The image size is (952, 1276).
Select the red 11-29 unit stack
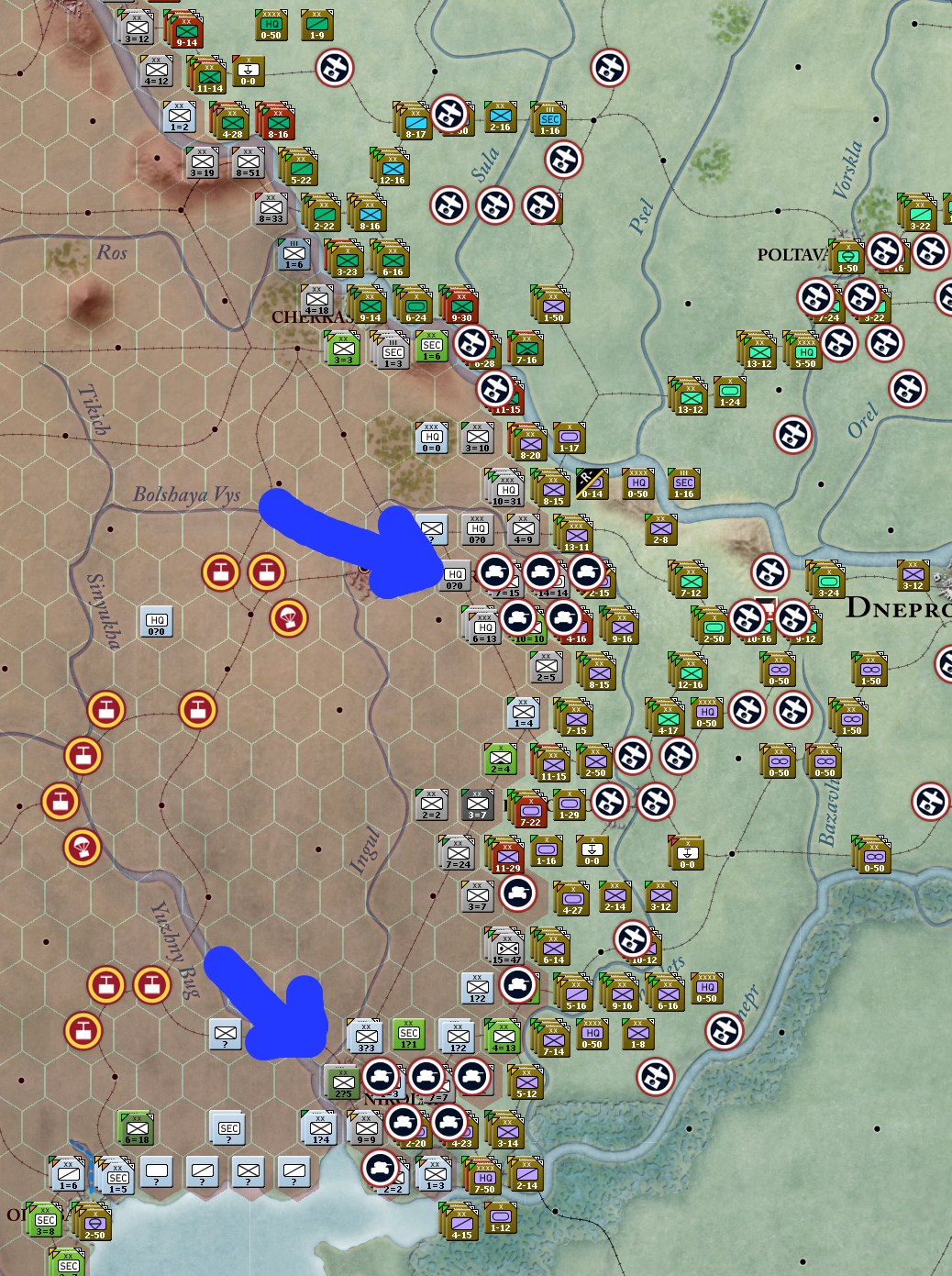[x=506, y=856]
